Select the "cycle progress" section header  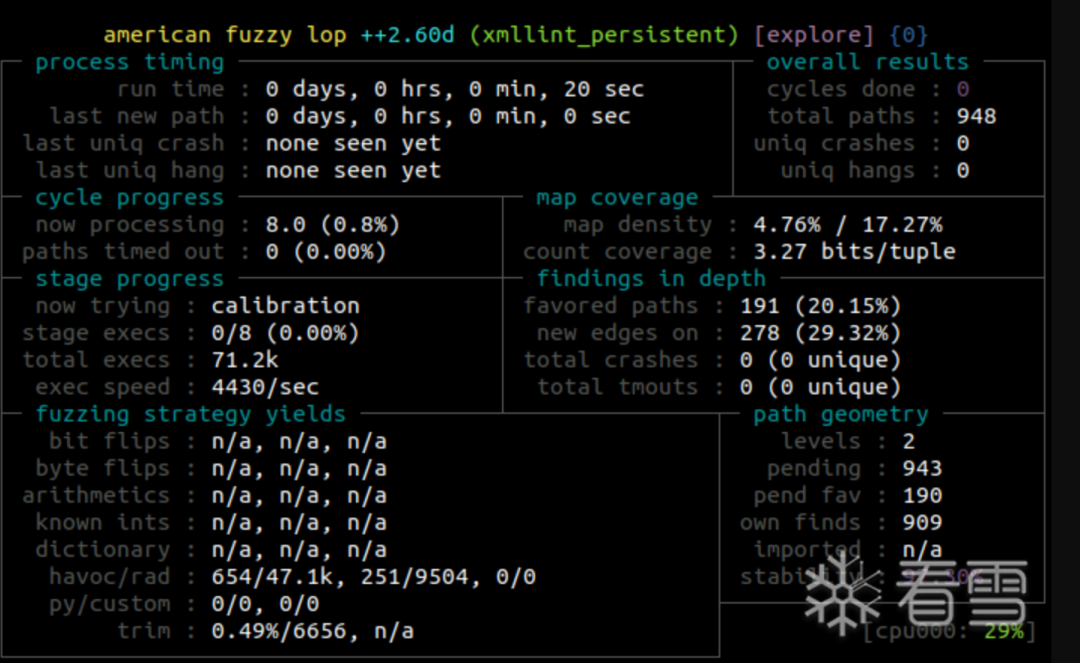(129, 198)
